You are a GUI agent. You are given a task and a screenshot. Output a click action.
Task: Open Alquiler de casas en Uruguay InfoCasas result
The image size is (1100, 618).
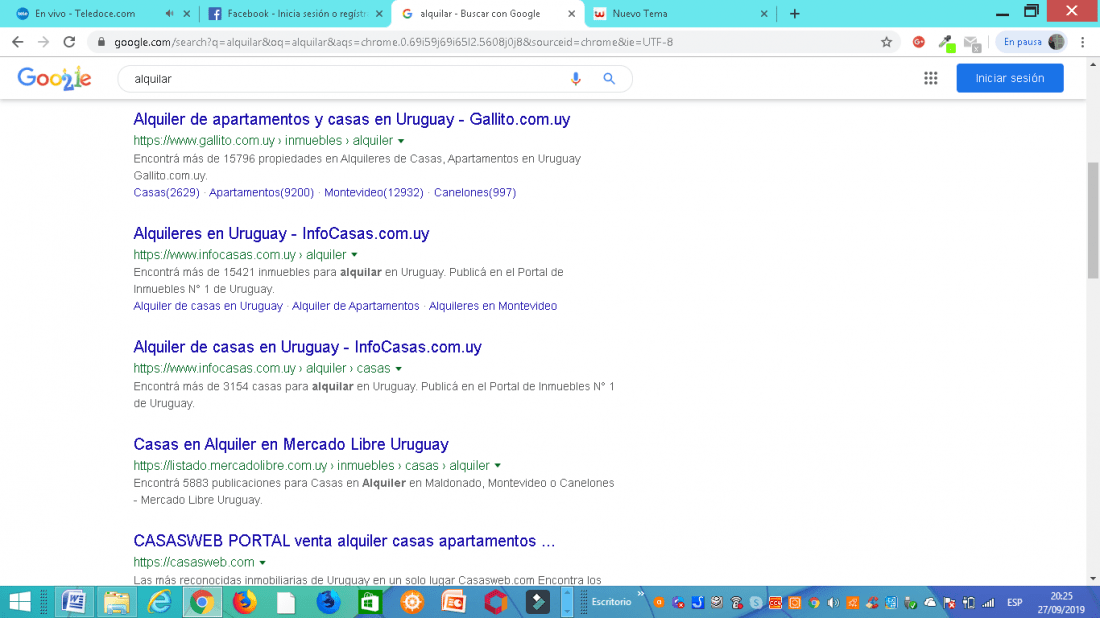pyautogui.click(x=307, y=347)
